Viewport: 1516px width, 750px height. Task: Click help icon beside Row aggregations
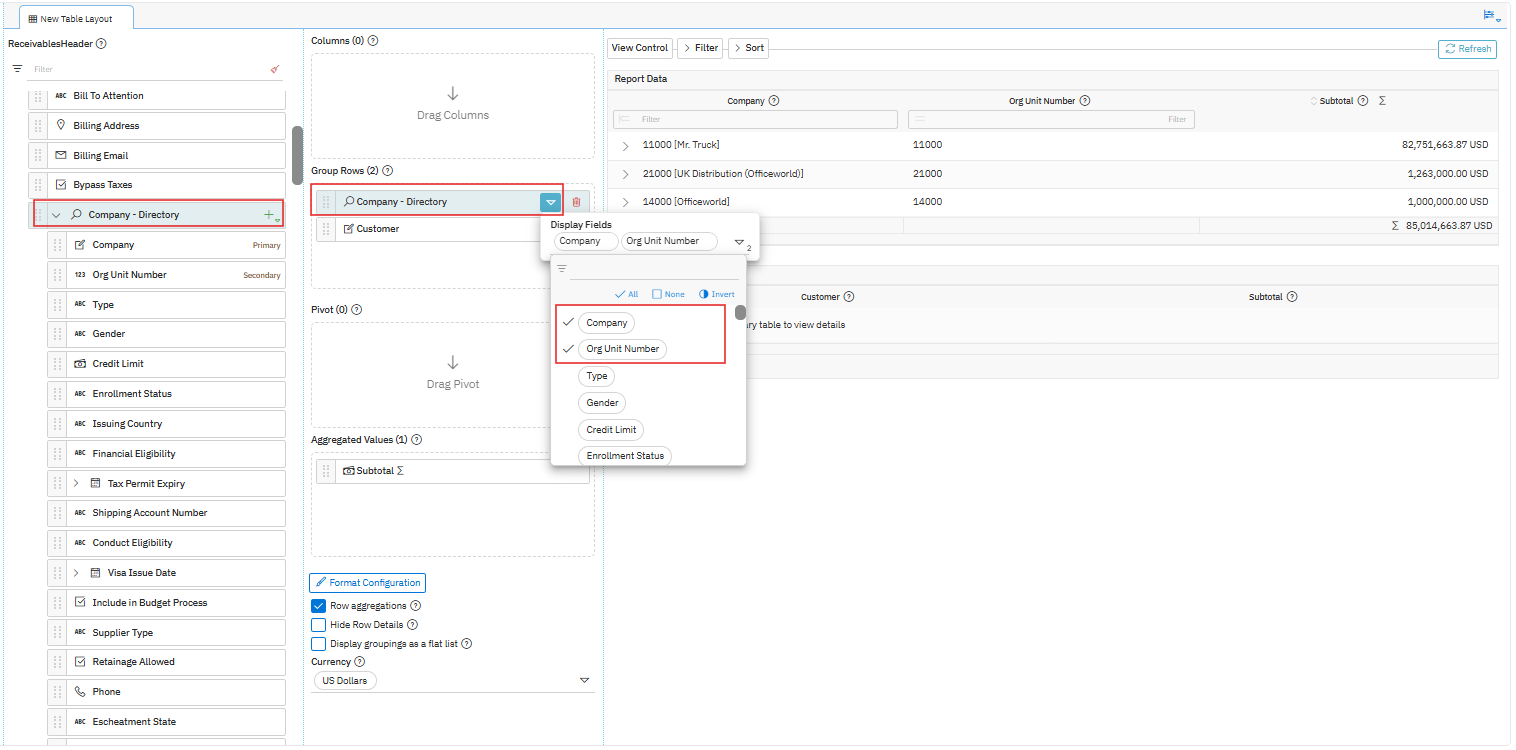[416, 606]
